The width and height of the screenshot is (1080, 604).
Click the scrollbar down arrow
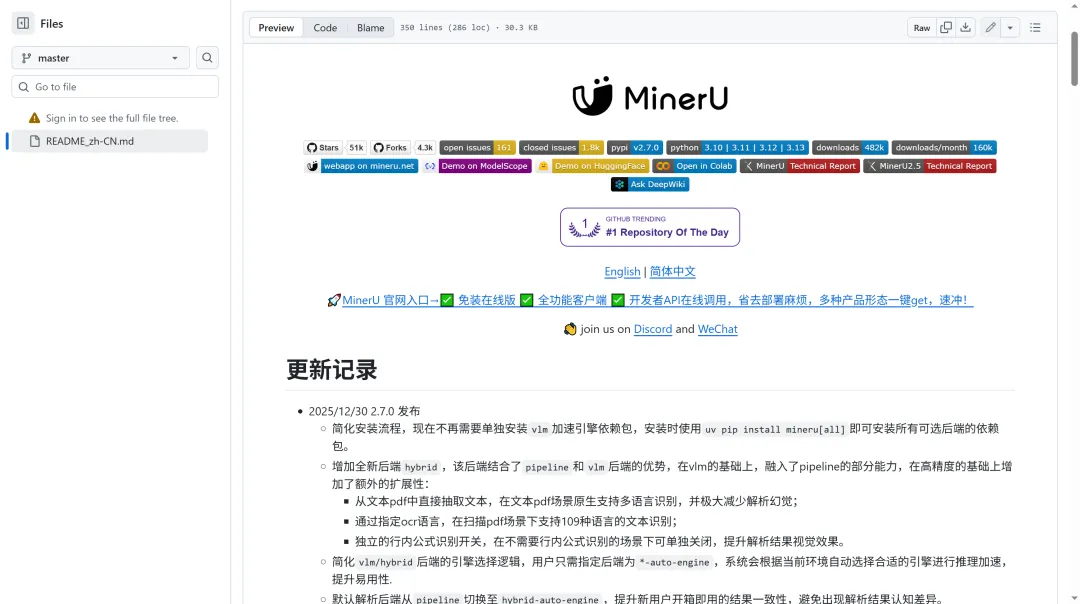1074,598
